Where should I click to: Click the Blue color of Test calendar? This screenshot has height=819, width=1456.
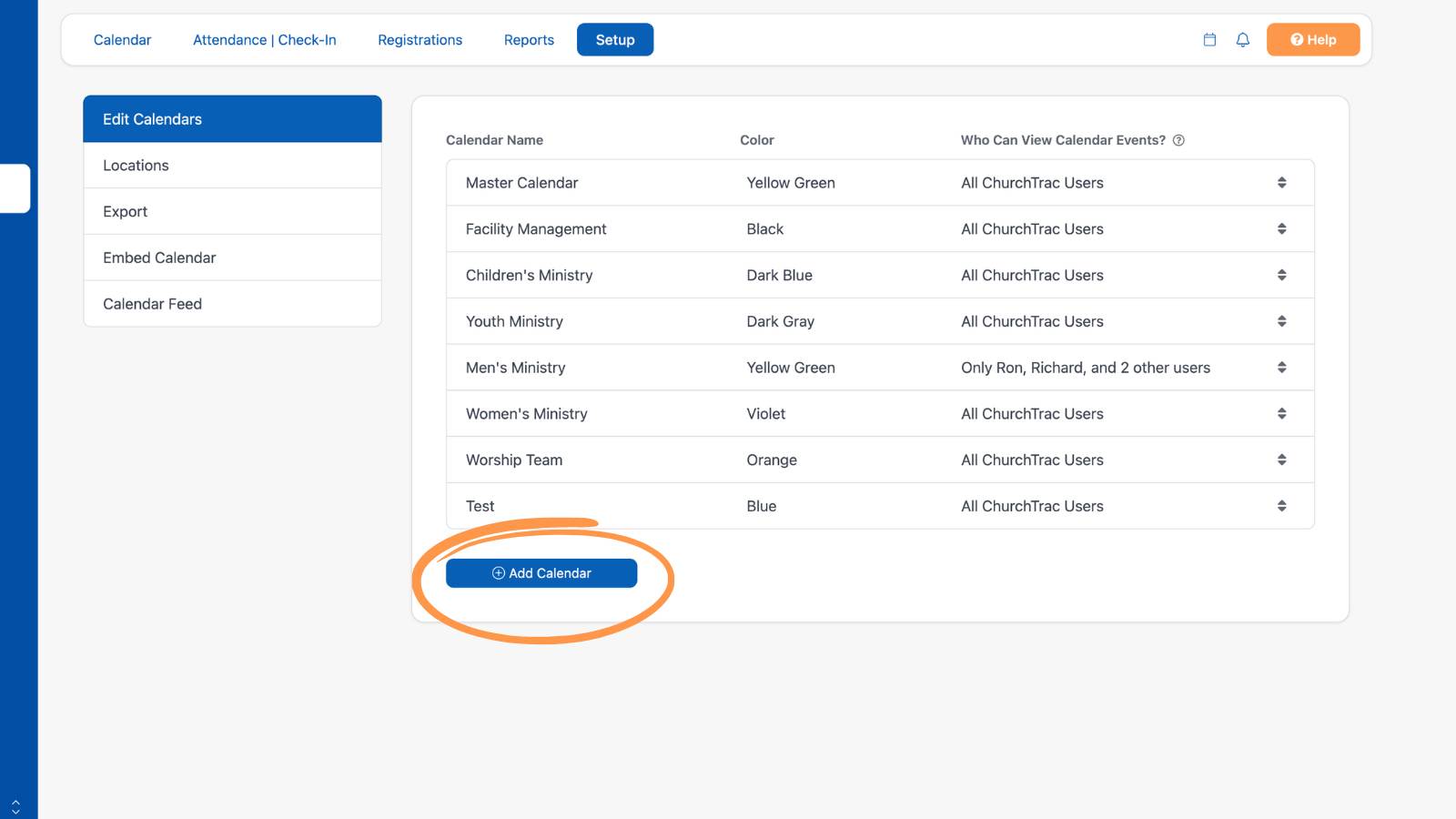762,506
